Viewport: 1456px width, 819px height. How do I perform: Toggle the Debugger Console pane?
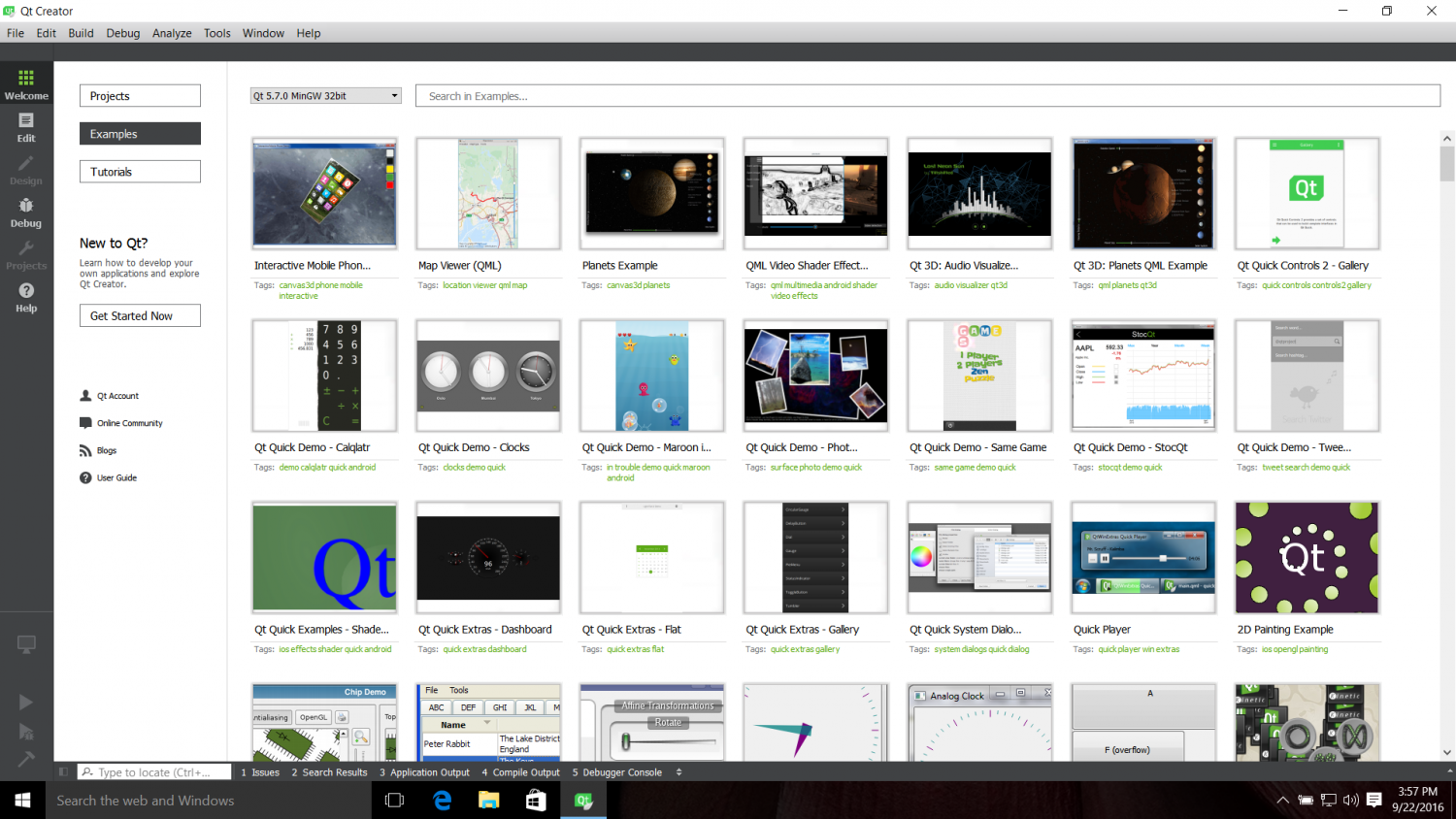coord(616,771)
